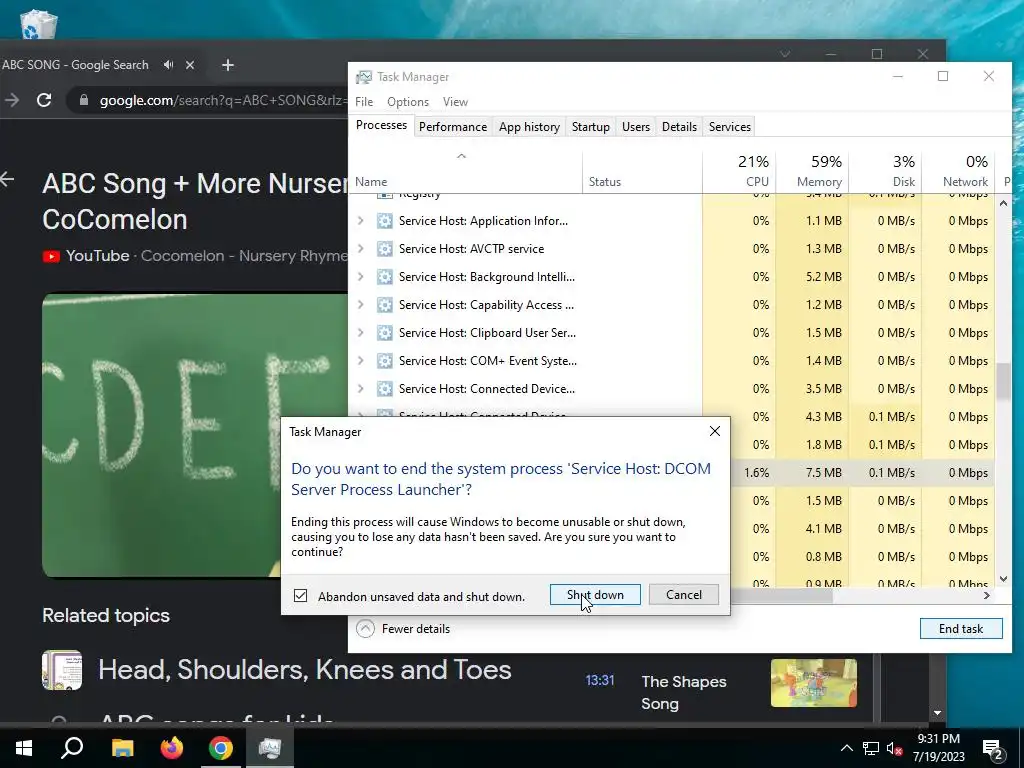Open the Windows Start menu

pos(24,748)
